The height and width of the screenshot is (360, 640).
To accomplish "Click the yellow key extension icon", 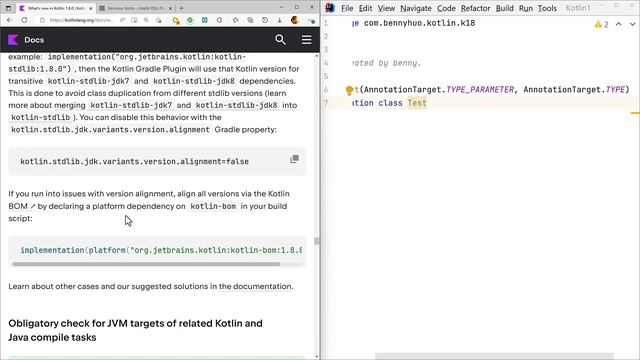I will [176, 20].
